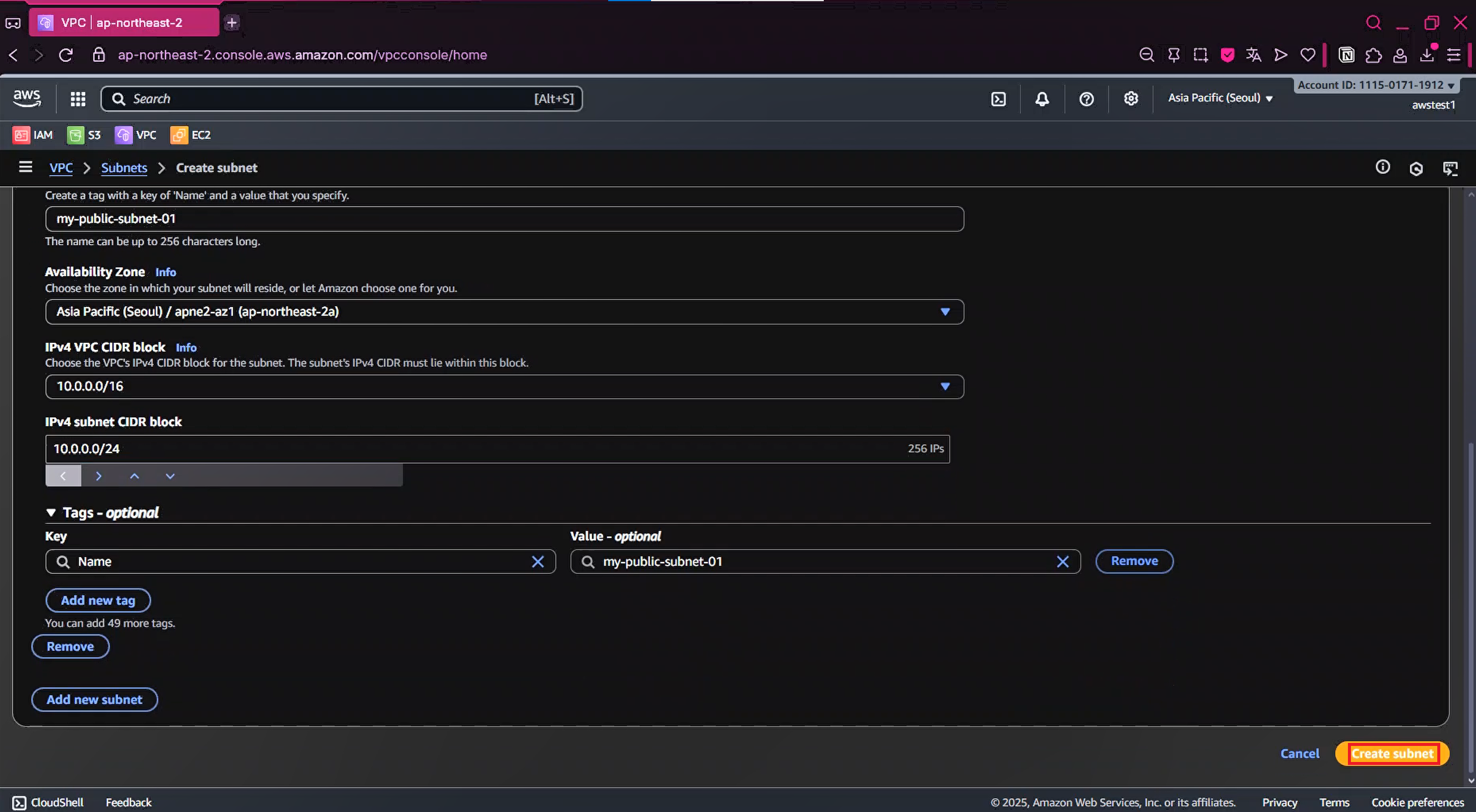Click the notifications bell icon
Image resolution: width=1476 pixels, height=812 pixels.
point(1042,99)
